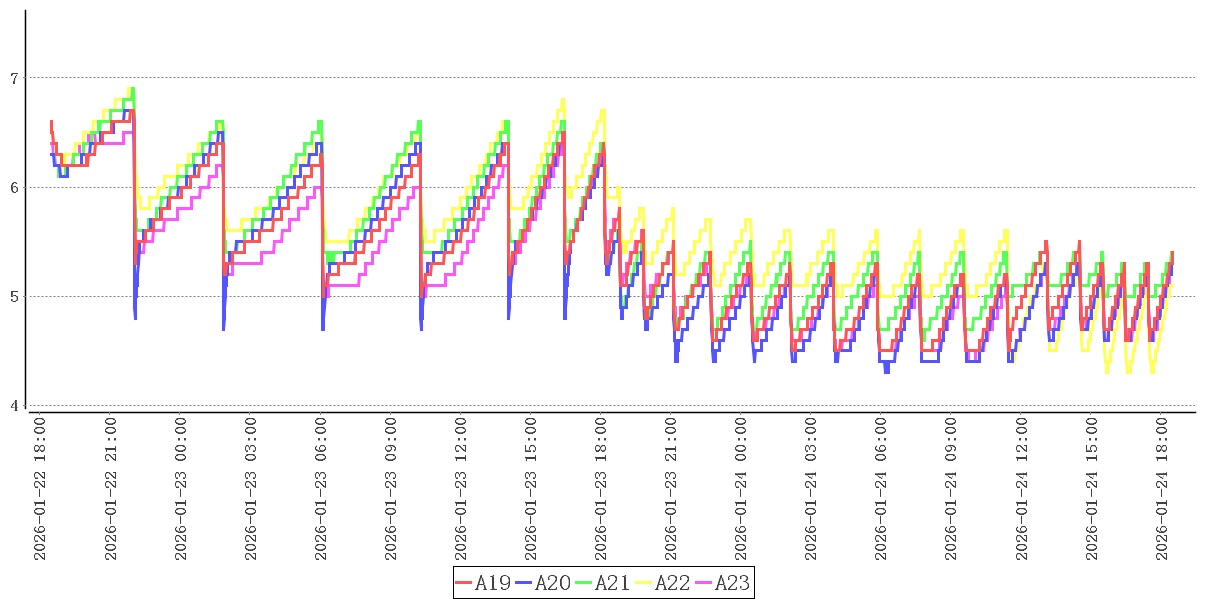This screenshot has width=1207, height=600.
Task: Click the y-axis value 6 label
Action: 13,187
